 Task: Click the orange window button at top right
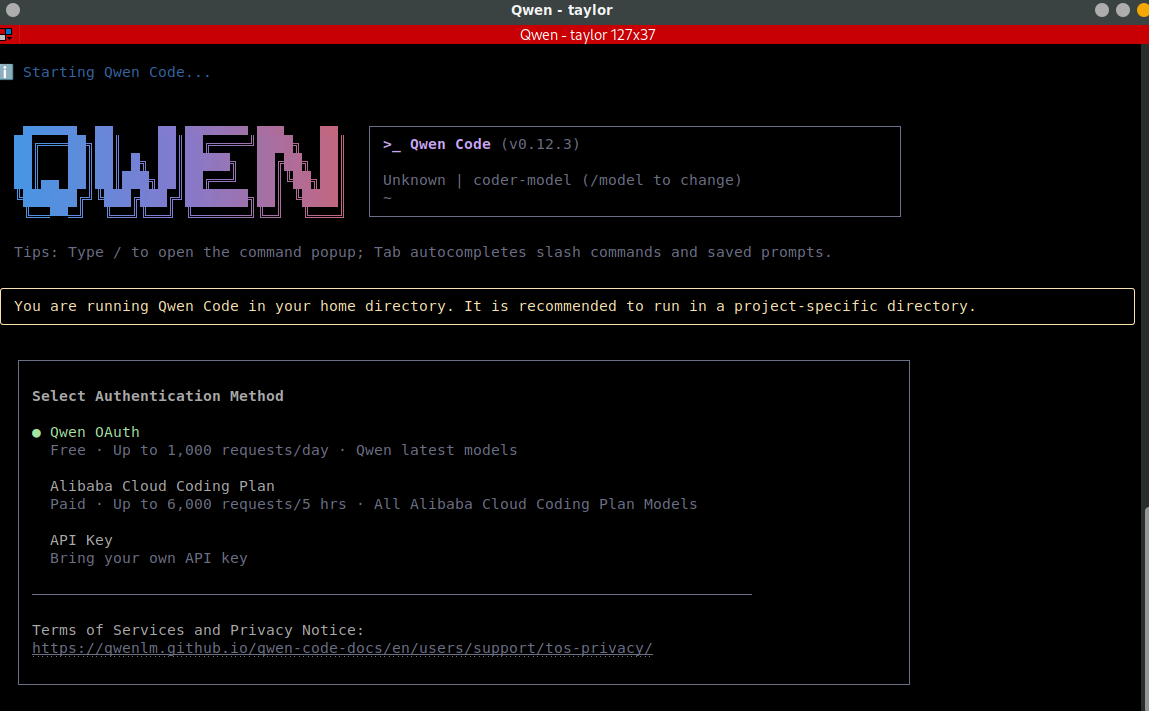click(x=1142, y=10)
